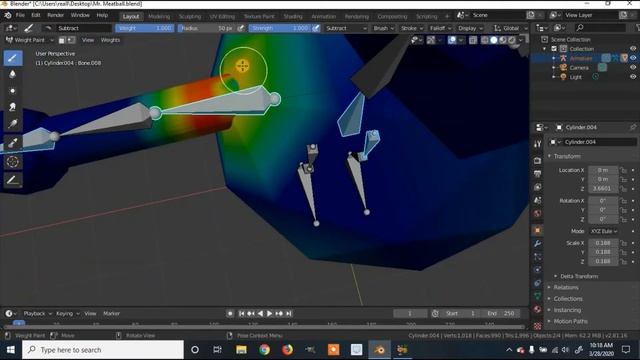This screenshot has height=360, width=640.
Task: Open the Stroke settings dropdown
Action: 411,28
